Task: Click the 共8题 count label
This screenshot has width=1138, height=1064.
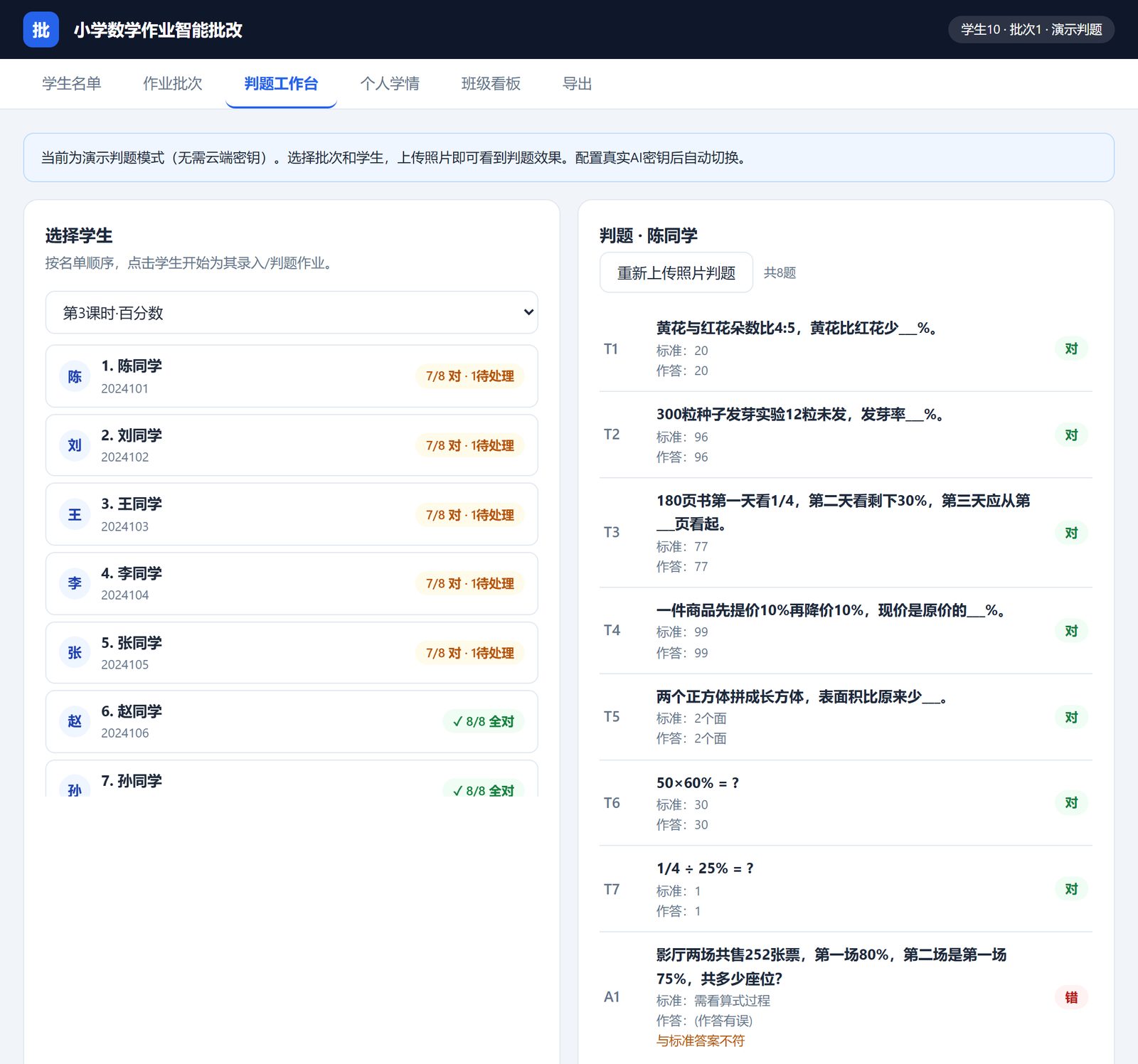Action: click(x=780, y=272)
